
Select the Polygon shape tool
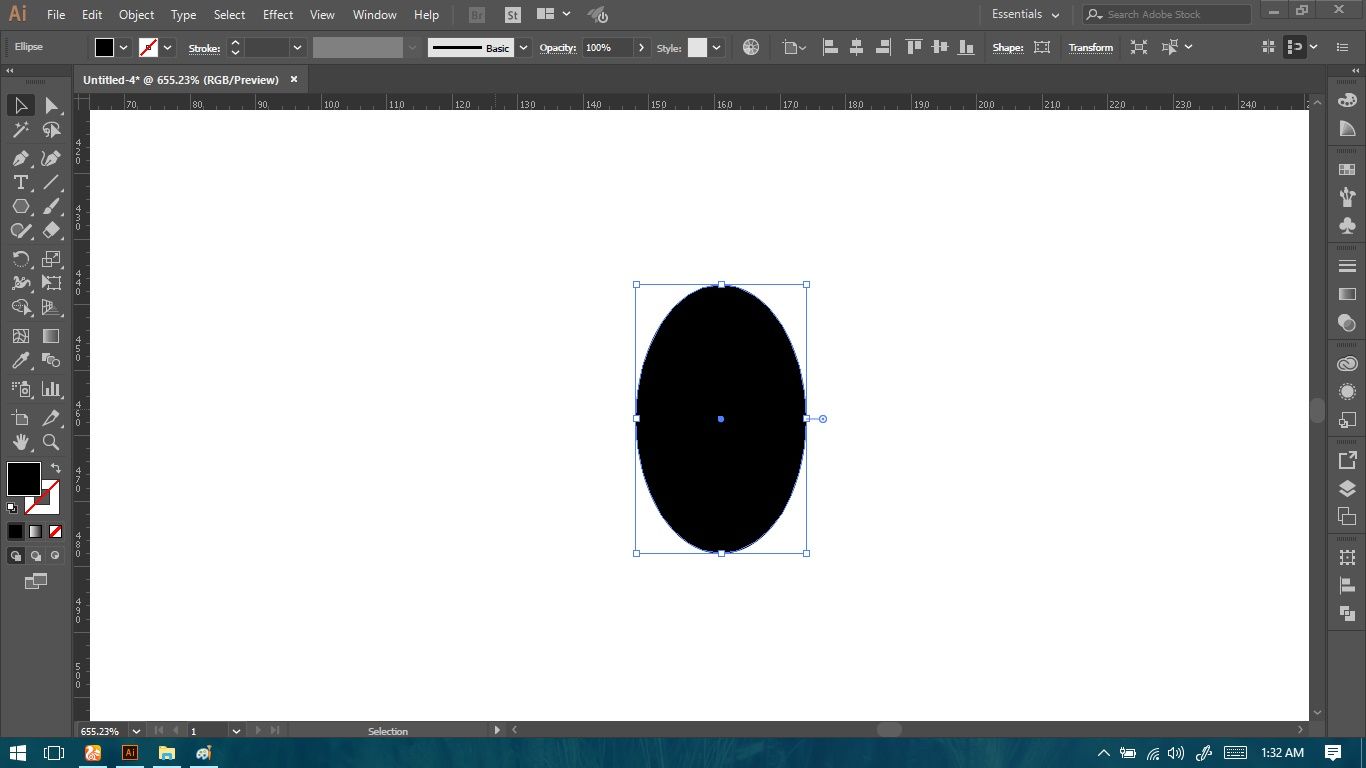(20, 206)
